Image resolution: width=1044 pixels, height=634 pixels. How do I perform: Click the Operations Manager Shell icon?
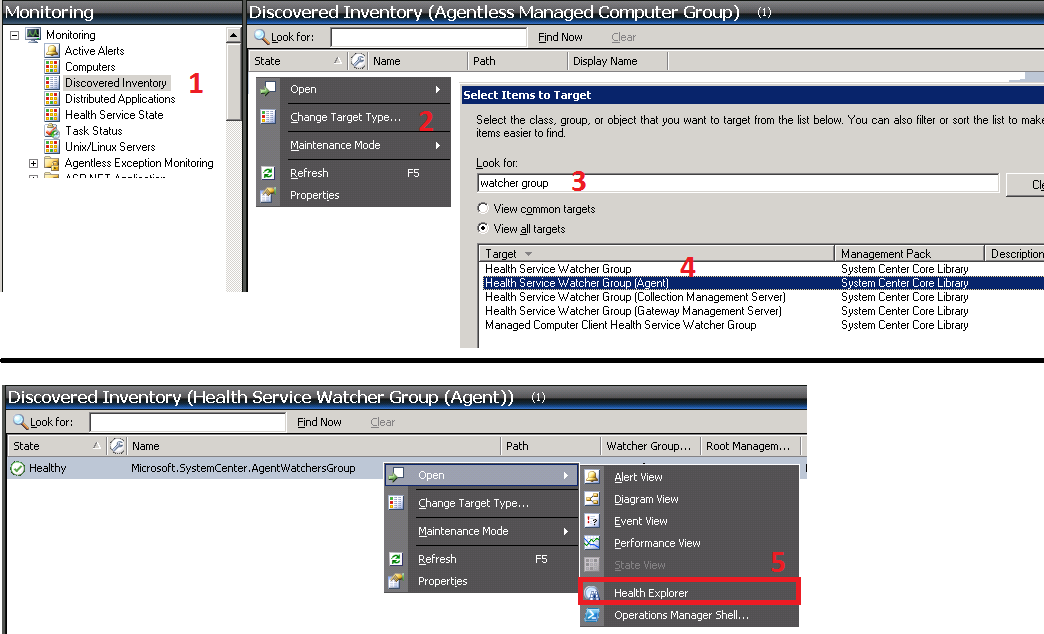592,615
